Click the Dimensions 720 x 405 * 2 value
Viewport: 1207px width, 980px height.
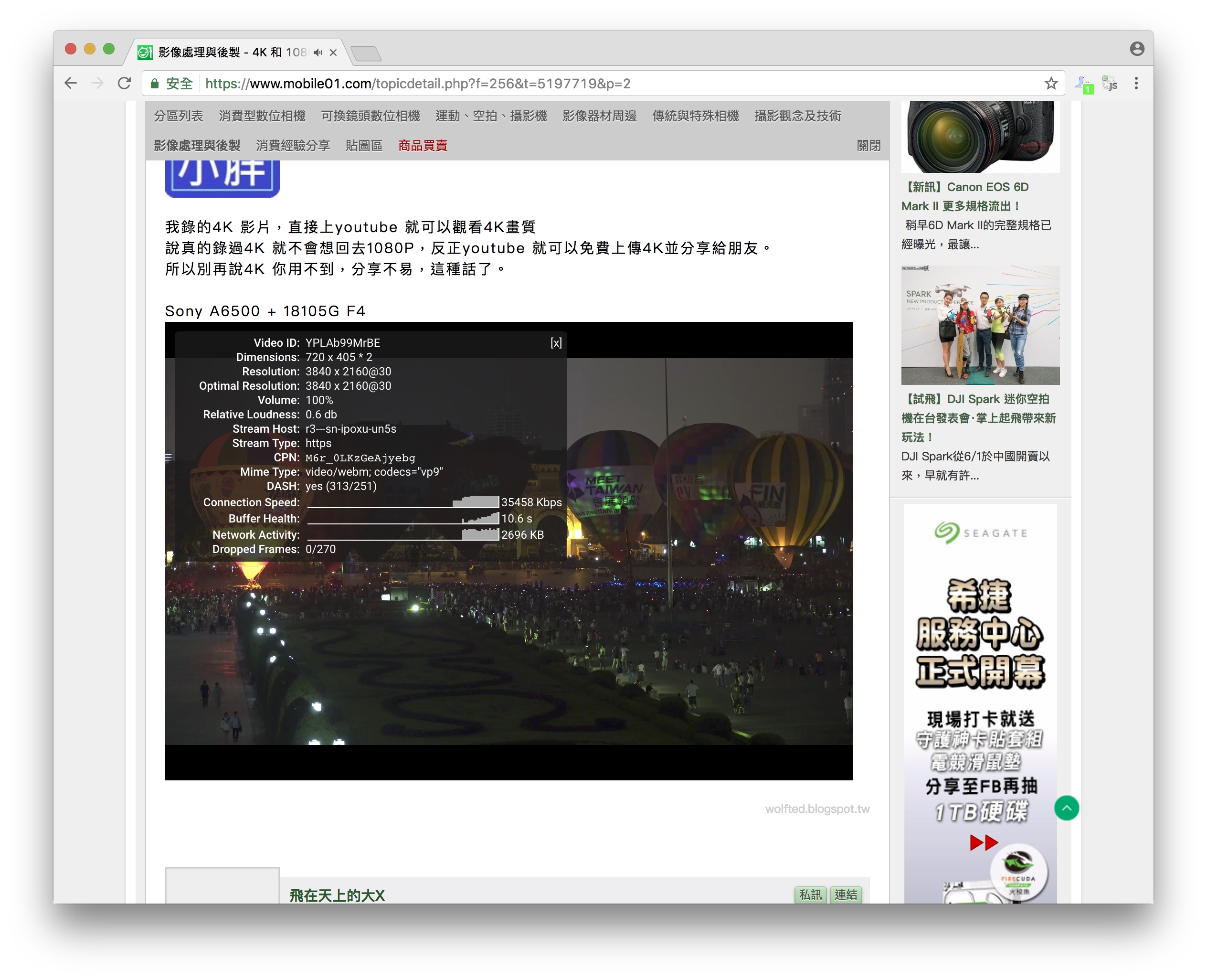point(339,357)
